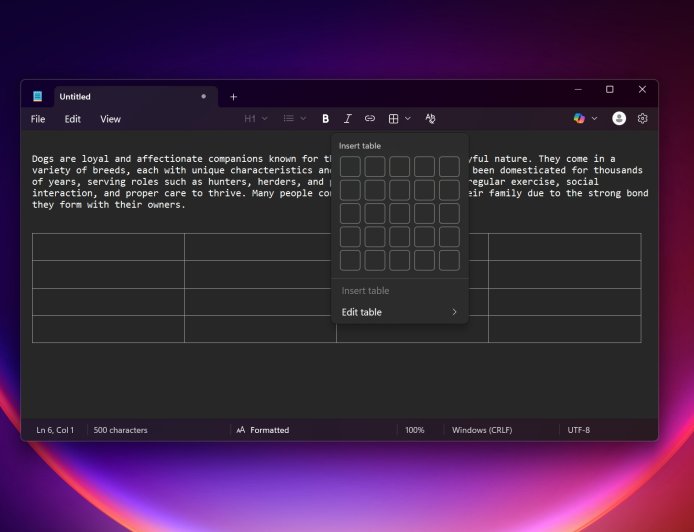Click the Notepad app icon in title bar
The image size is (694, 532).
[x=38, y=96]
